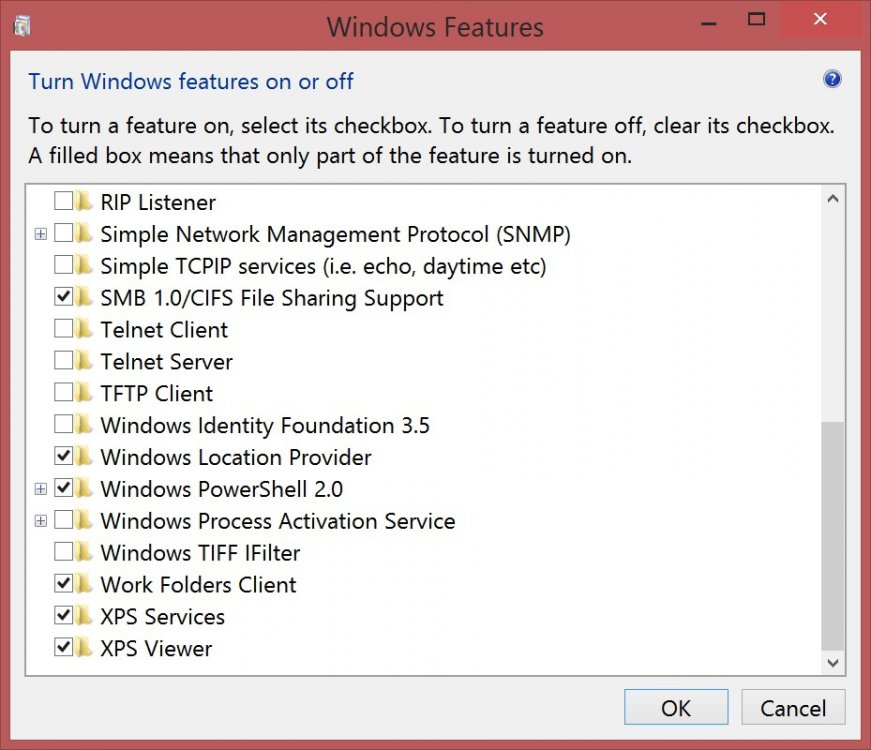Select the Telnet Server label

point(167,362)
